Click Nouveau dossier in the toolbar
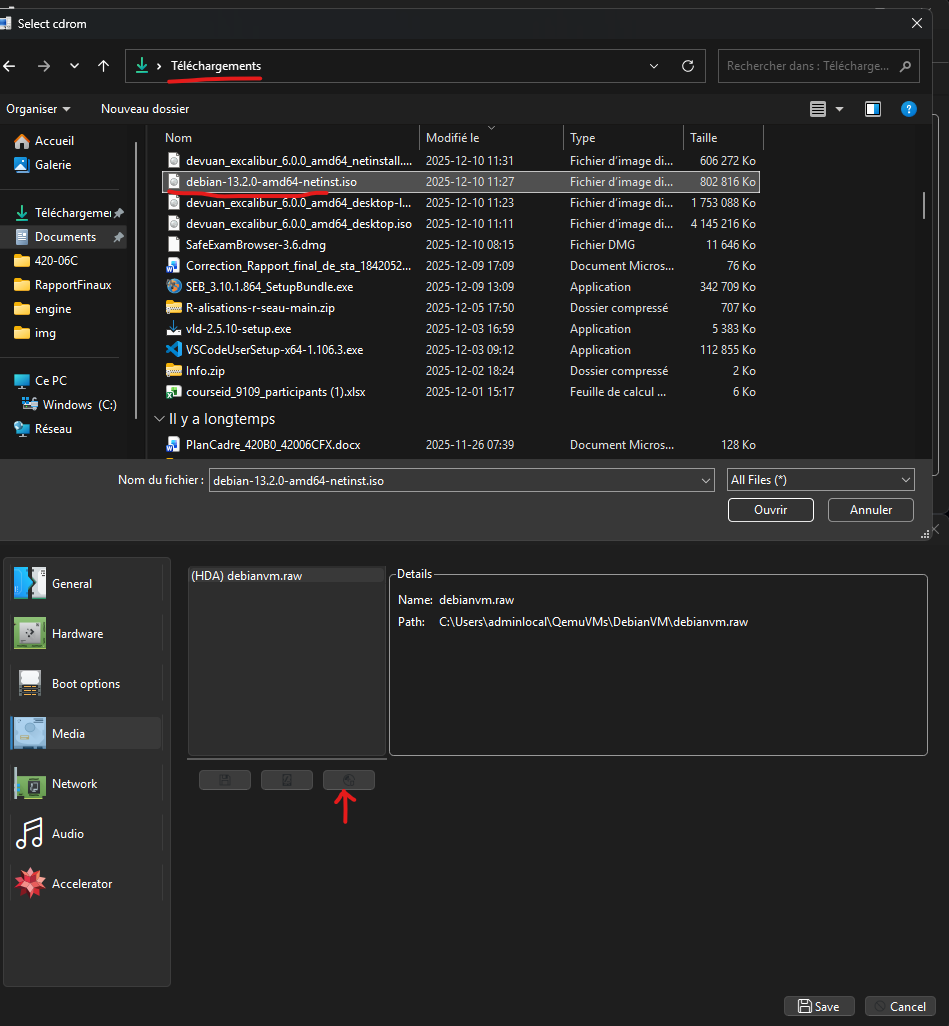The width and height of the screenshot is (949, 1026). tap(145, 108)
